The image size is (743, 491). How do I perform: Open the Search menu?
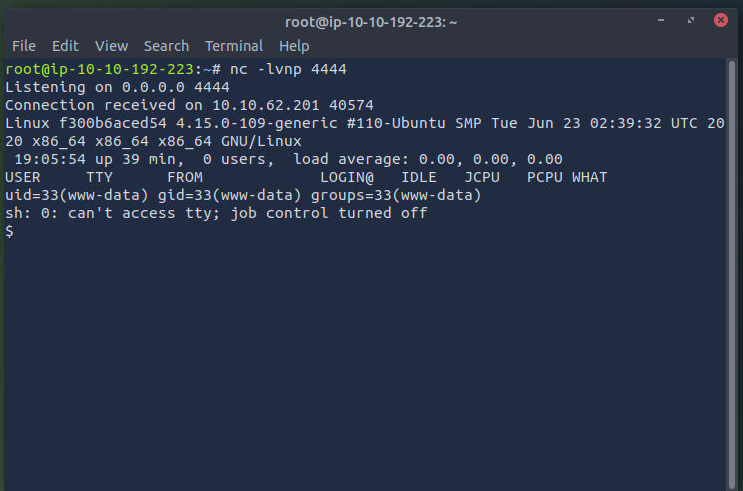pos(166,46)
